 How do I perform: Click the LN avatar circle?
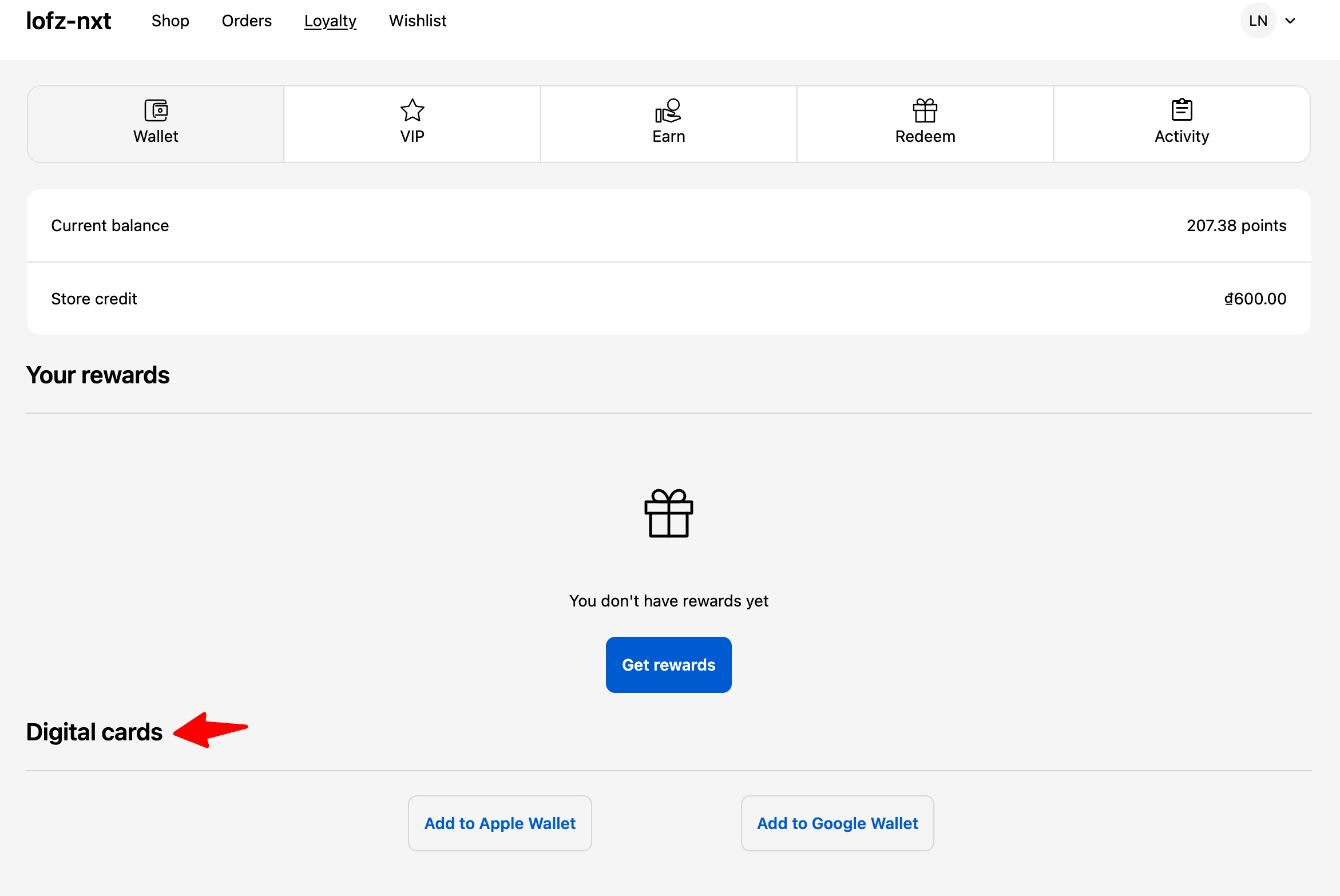point(1258,21)
